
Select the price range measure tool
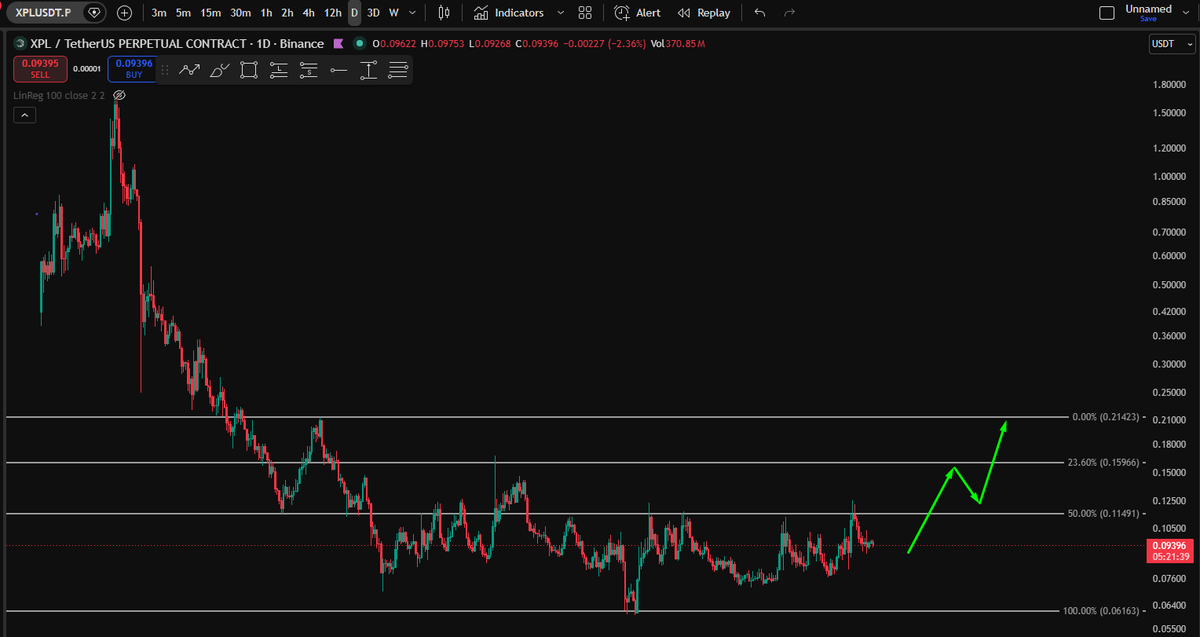tap(368, 70)
